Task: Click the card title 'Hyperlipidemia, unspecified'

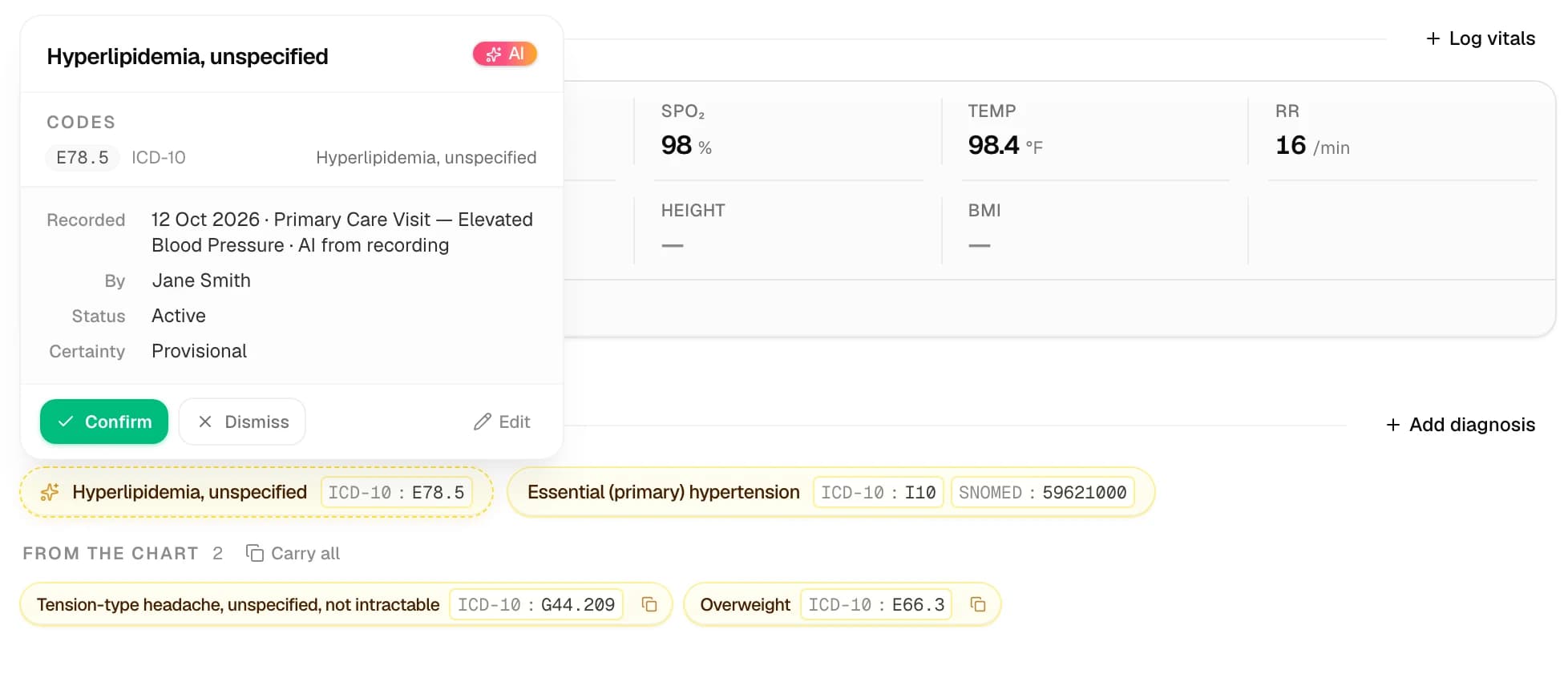Action: pyautogui.click(x=188, y=56)
